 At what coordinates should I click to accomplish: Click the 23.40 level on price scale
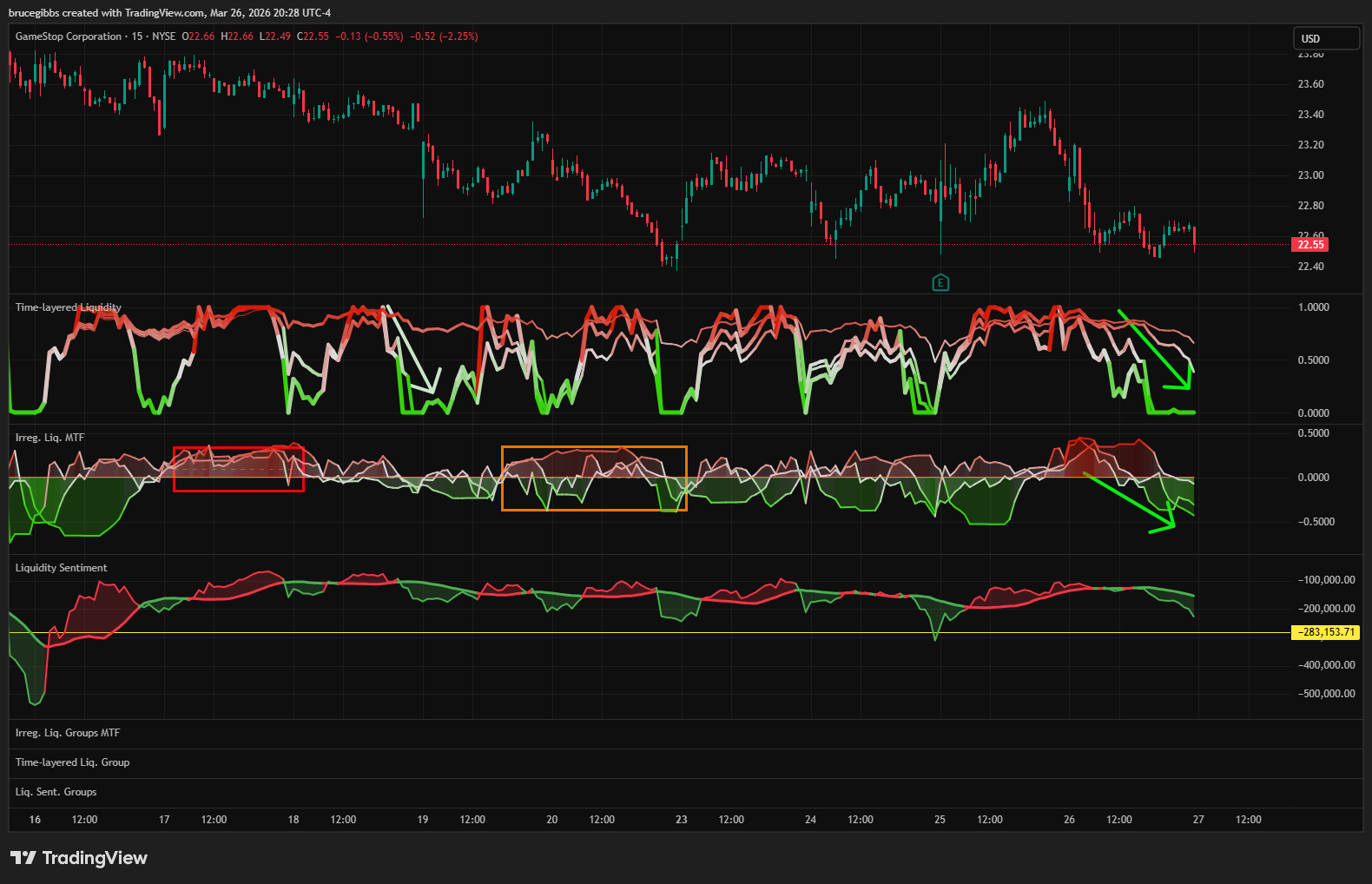coord(1310,115)
